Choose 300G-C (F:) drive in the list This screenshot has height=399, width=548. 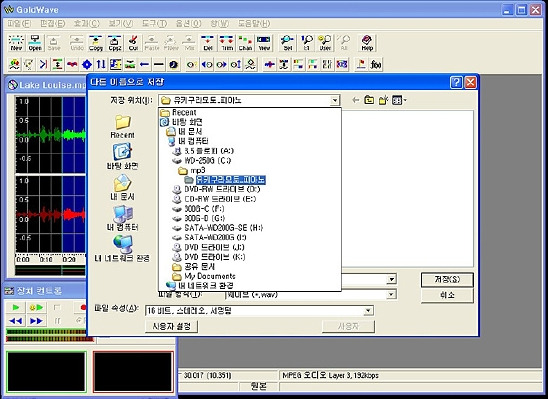tap(198, 209)
